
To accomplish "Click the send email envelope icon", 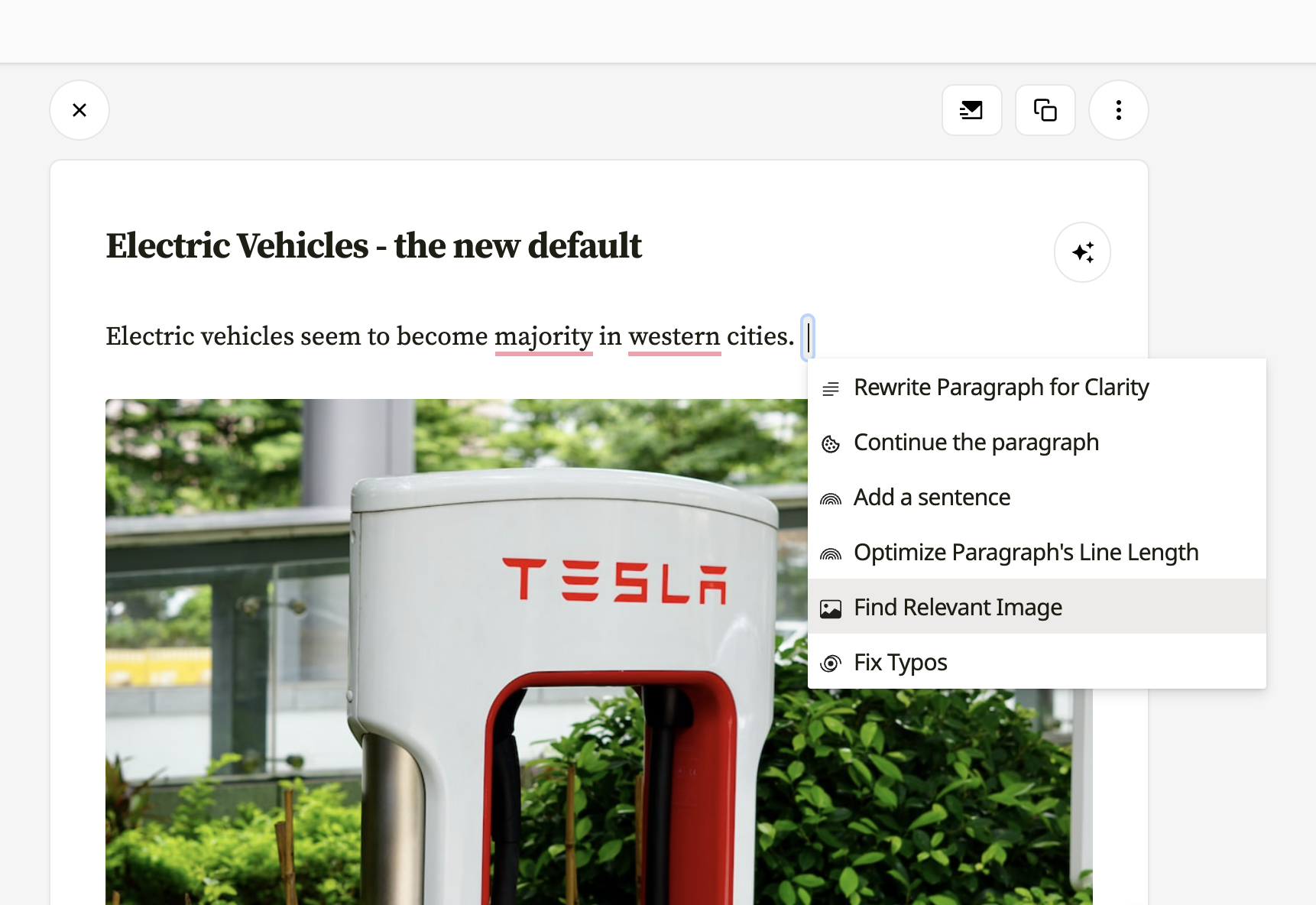I will click(971, 110).
